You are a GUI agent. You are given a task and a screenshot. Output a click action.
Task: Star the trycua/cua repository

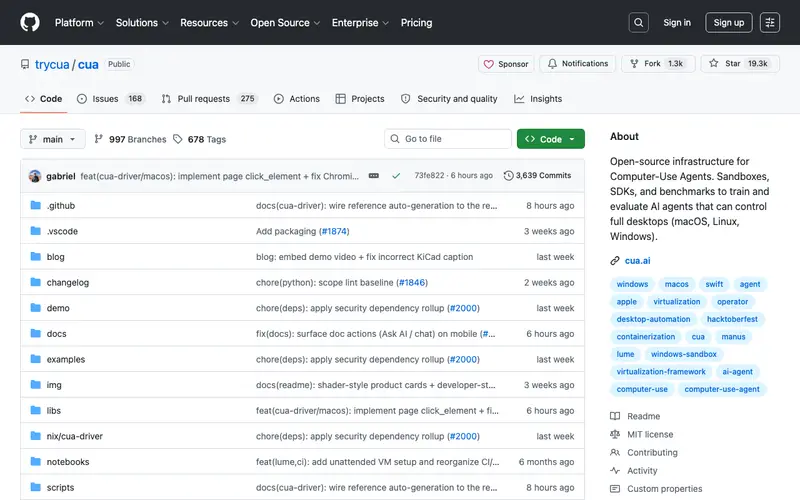740,64
